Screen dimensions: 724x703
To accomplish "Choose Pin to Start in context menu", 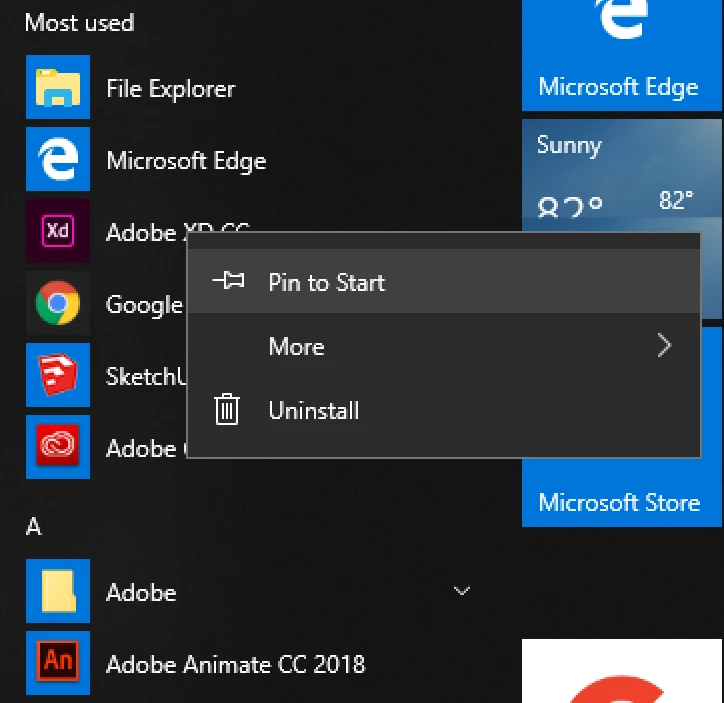I will coord(444,282).
